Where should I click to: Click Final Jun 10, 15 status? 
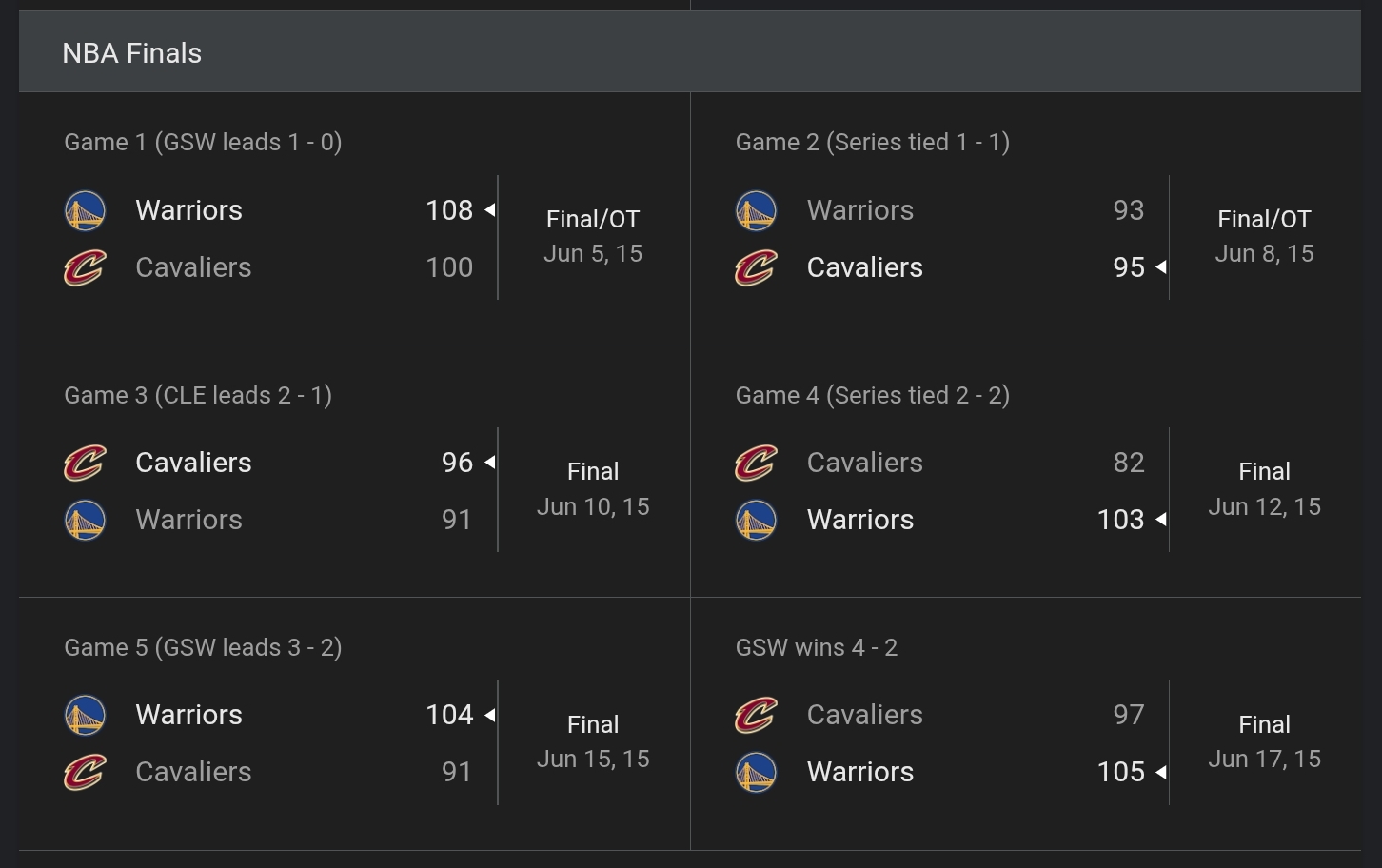(x=593, y=489)
